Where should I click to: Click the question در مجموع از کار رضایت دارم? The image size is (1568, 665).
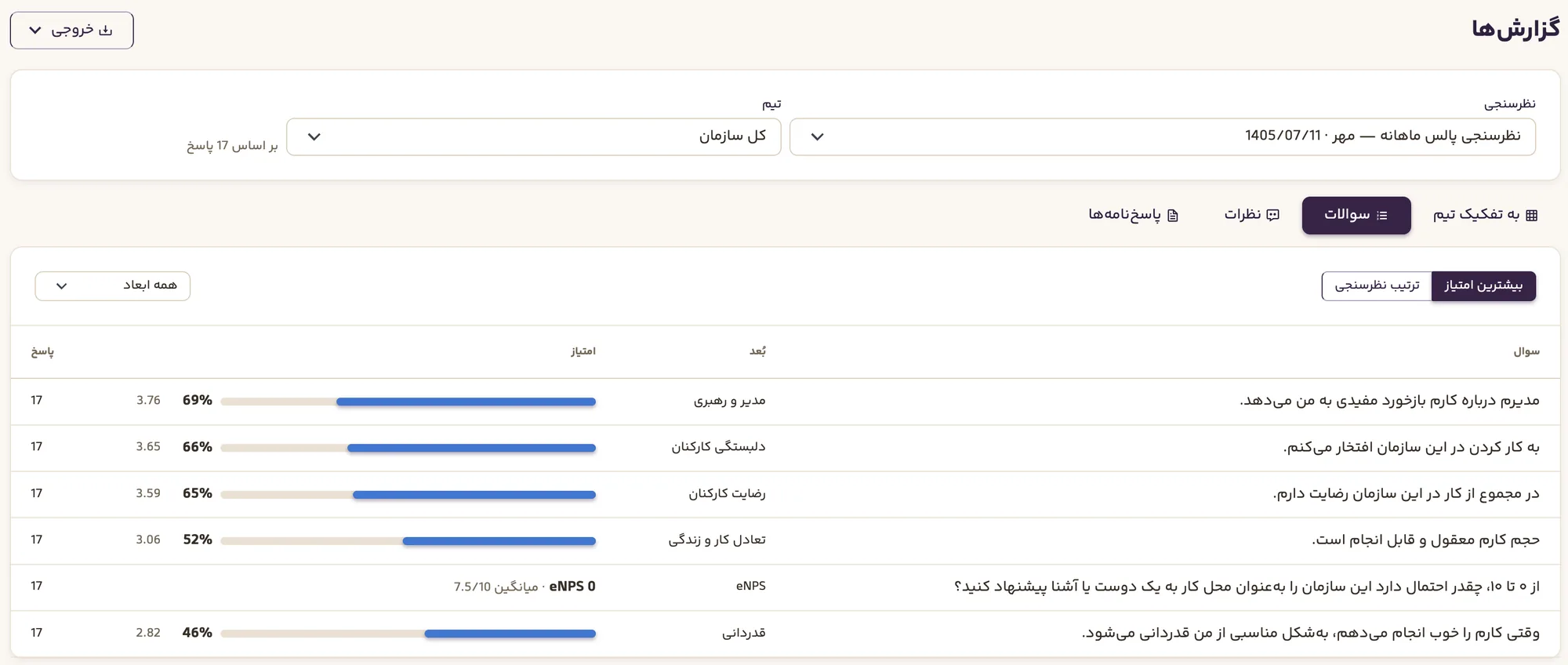coord(1406,493)
